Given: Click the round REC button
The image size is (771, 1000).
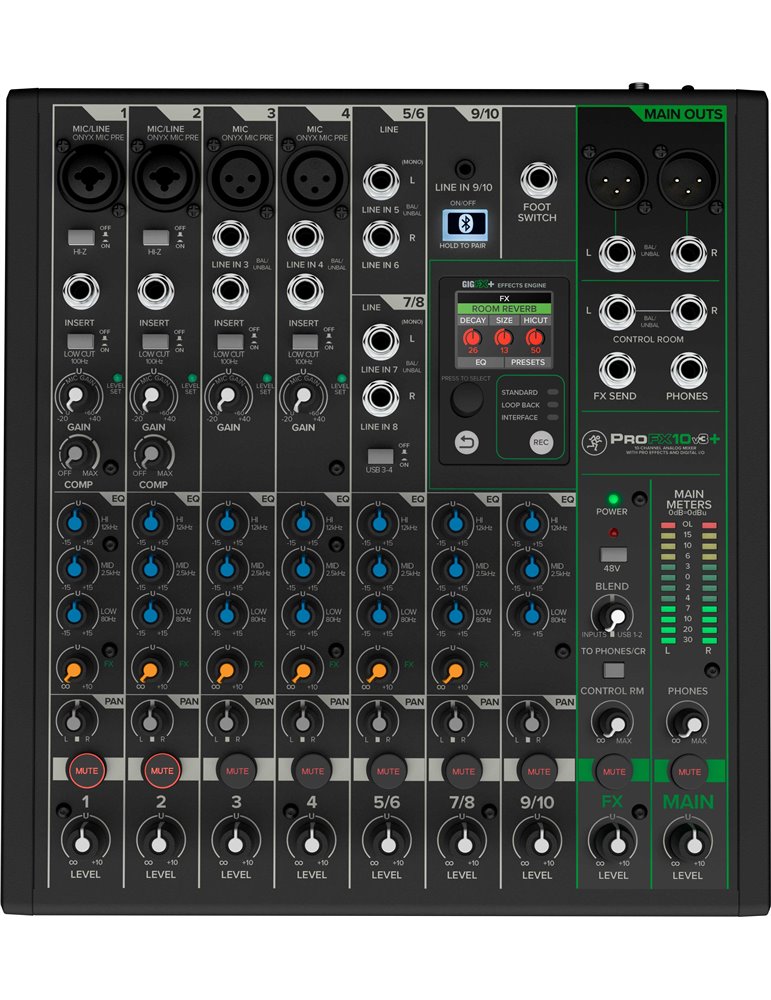Looking at the screenshot, I should (x=540, y=442).
